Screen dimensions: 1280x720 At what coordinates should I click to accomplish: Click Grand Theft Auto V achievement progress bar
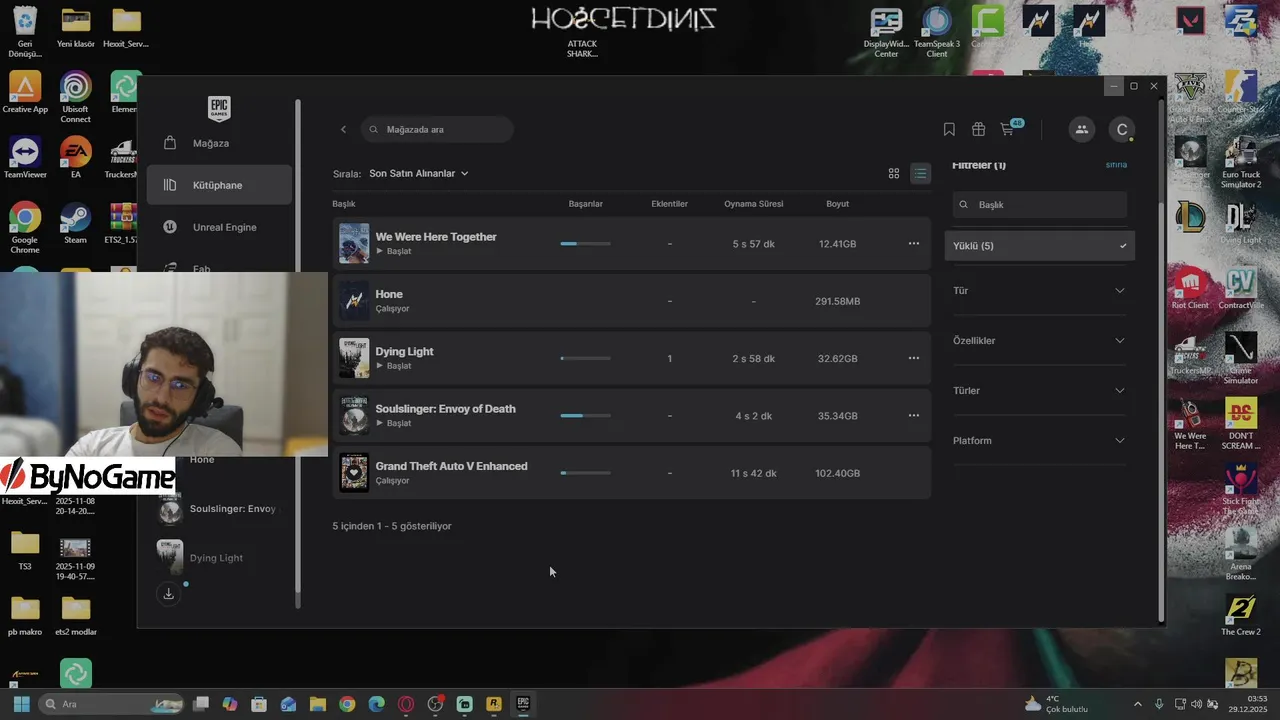586,473
